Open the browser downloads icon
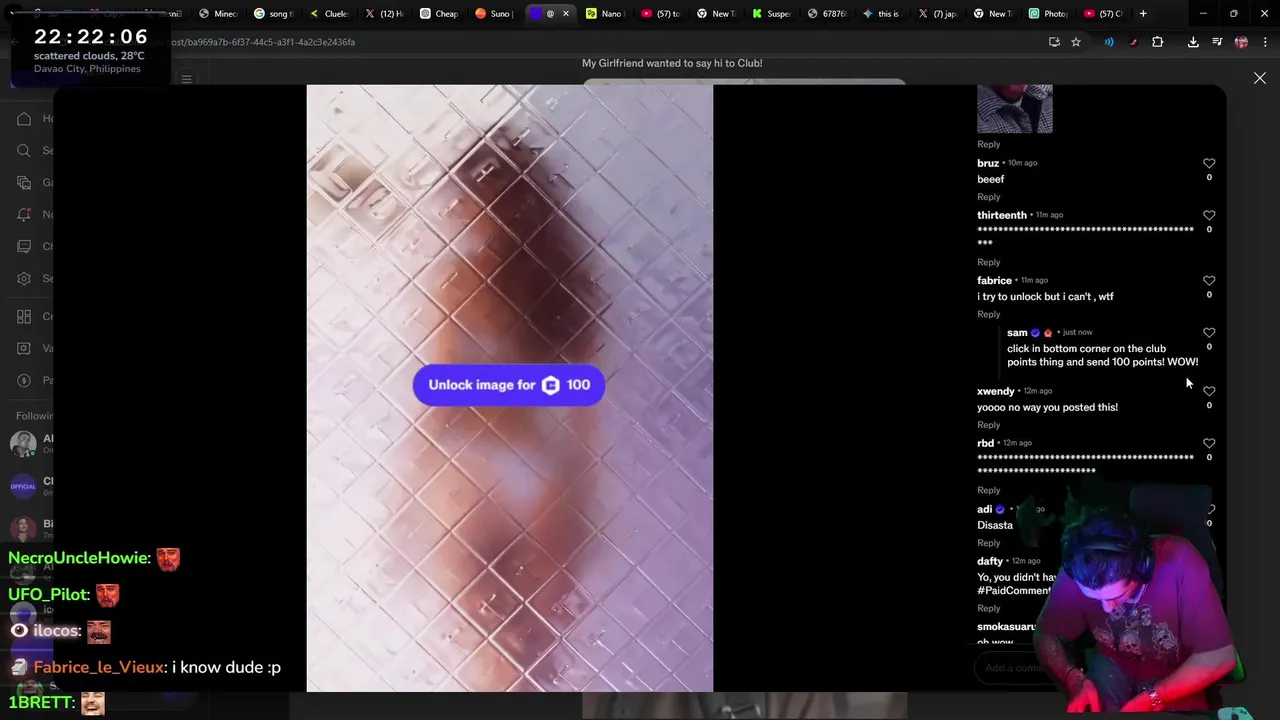 coord(1193,42)
